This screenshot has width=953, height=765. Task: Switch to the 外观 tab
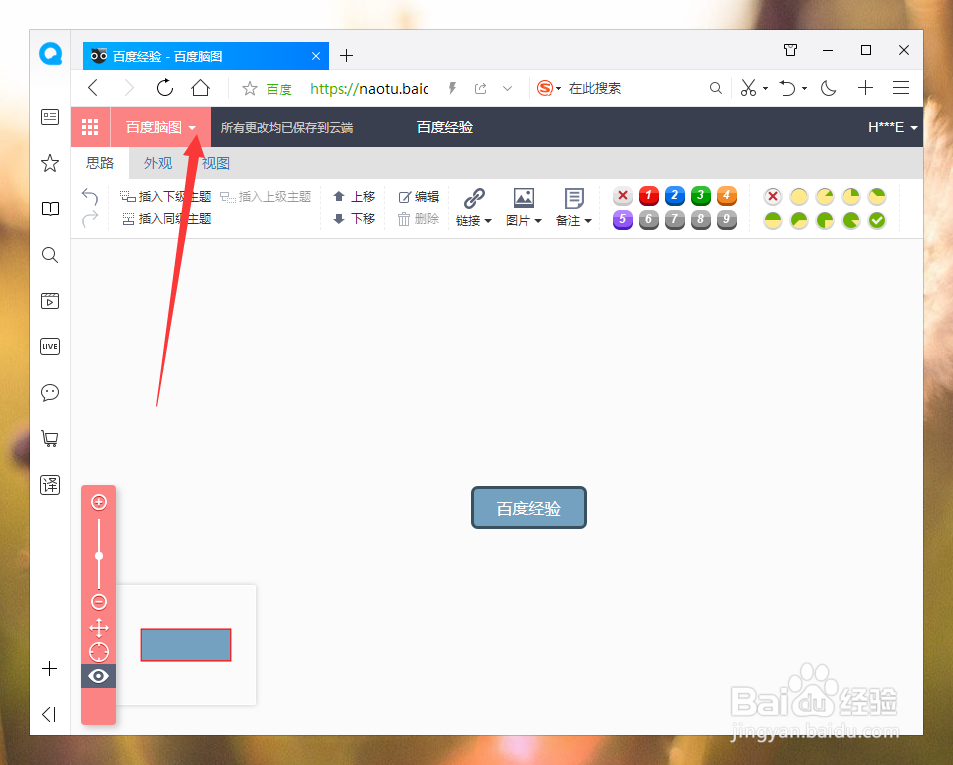[x=157, y=163]
